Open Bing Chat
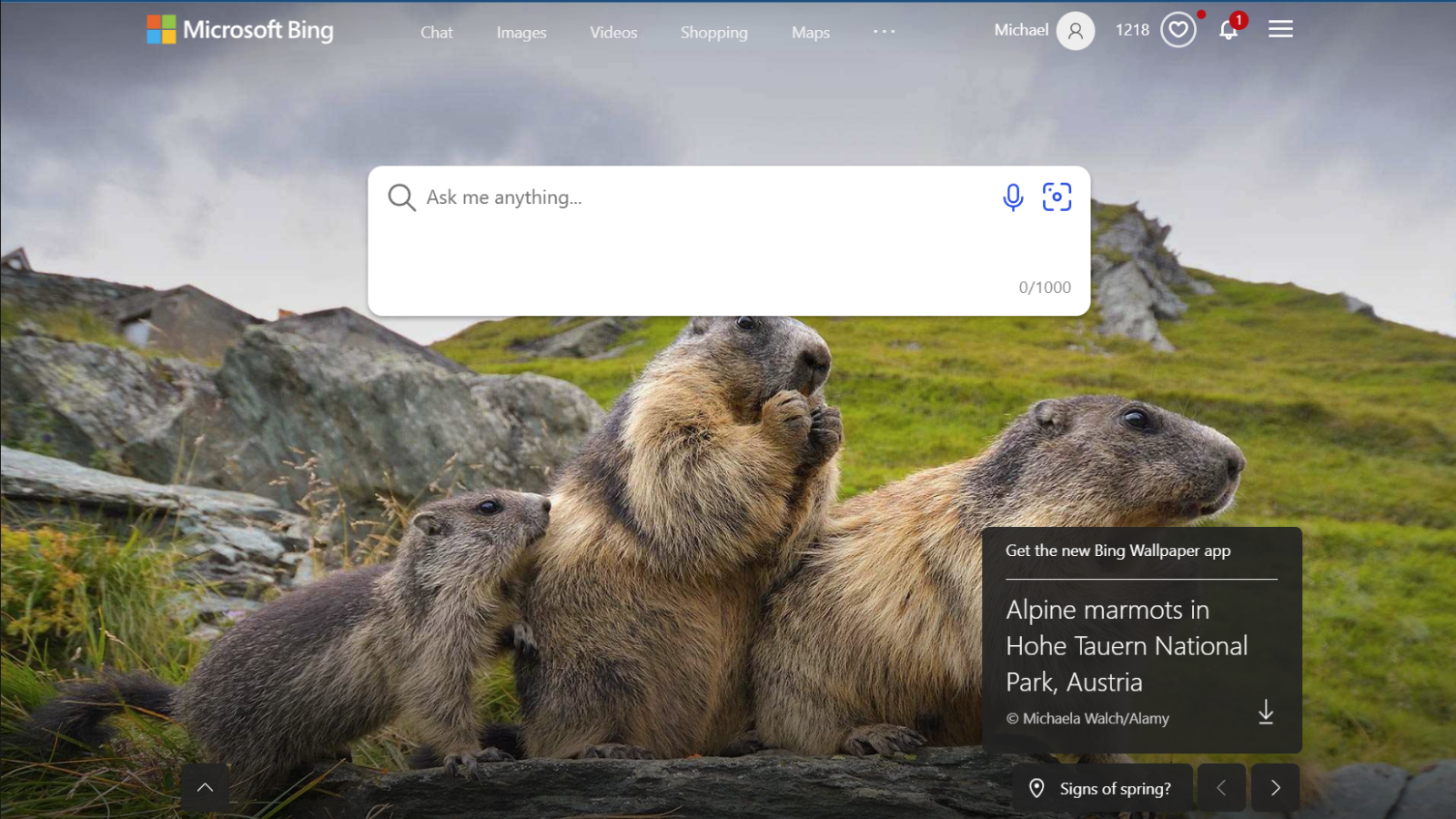This screenshot has width=1456, height=819. [436, 32]
